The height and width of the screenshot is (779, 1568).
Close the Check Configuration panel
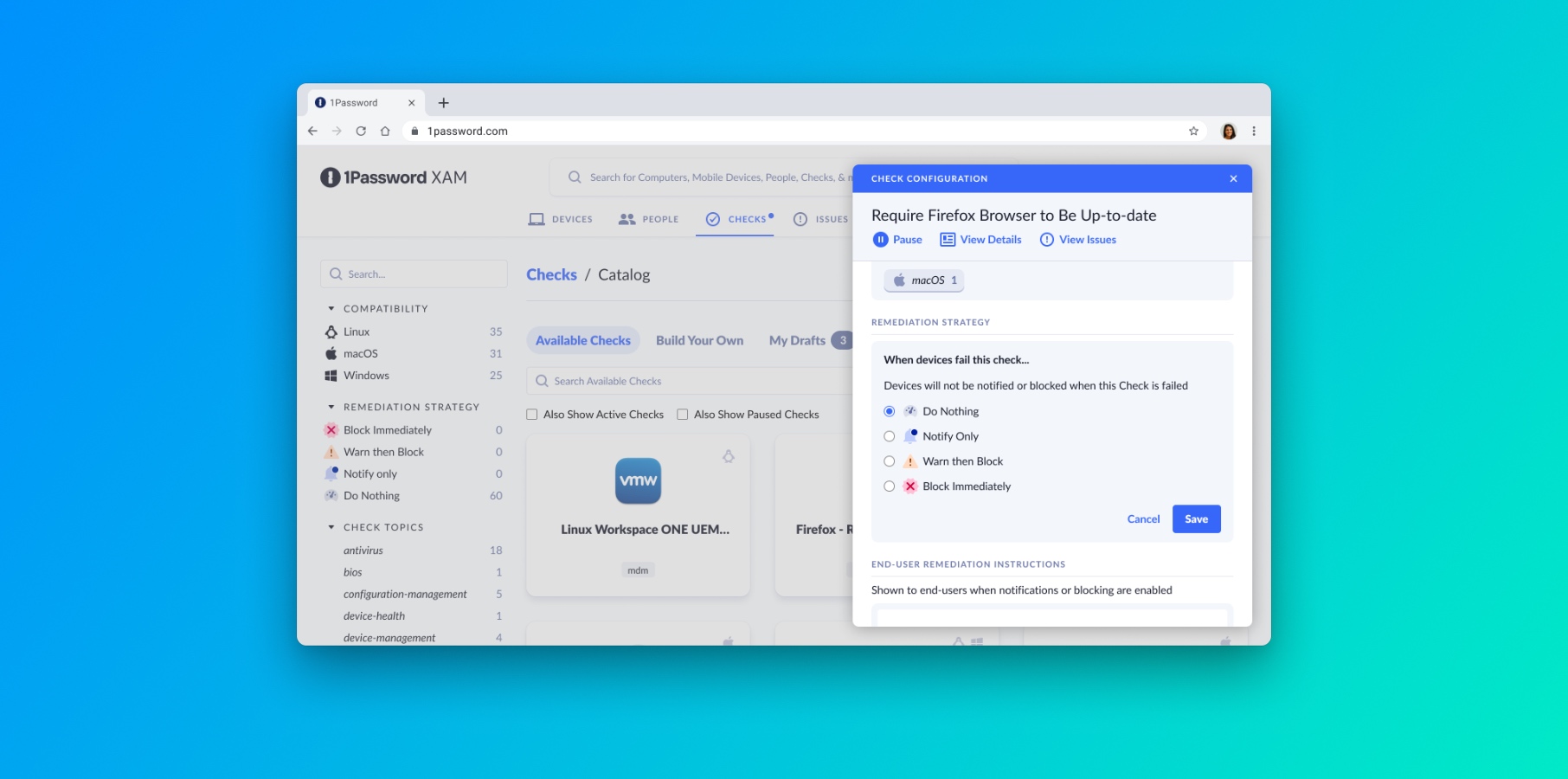click(1233, 178)
